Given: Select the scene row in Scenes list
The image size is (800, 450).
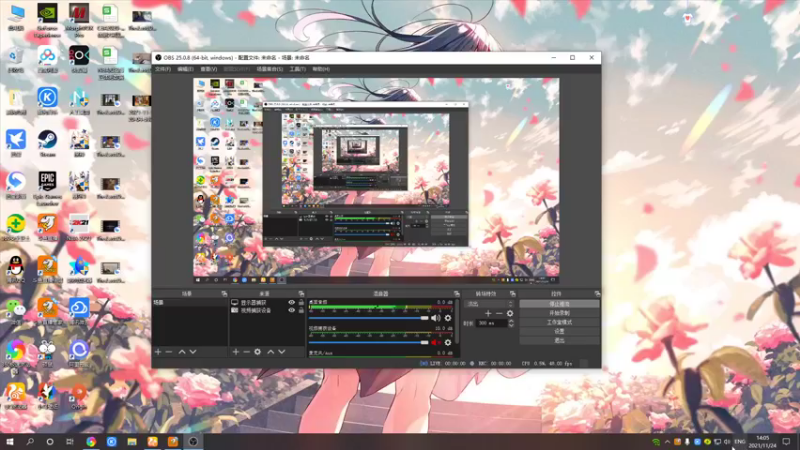Looking at the screenshot, I should [x=190, y=303].
